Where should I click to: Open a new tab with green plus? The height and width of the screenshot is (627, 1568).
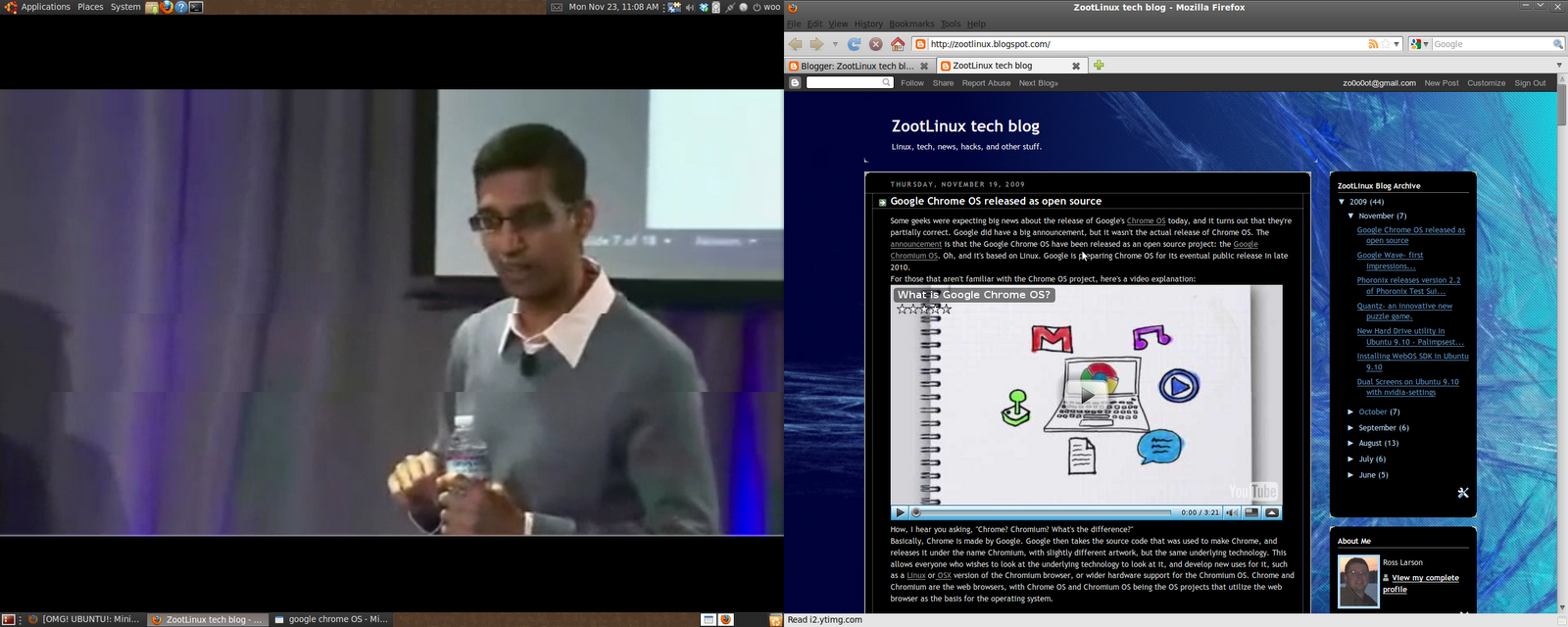(1099, 65)
